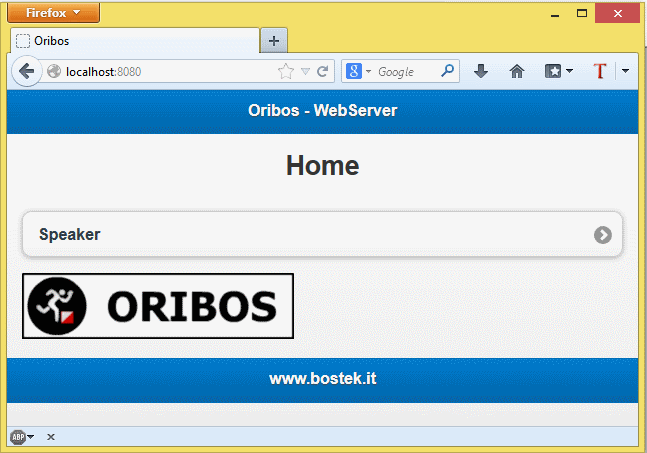The width and height of the screenshot is (647, 453).
Task: Open the red T icon's dropdown arrow
Action: [626, 71]
